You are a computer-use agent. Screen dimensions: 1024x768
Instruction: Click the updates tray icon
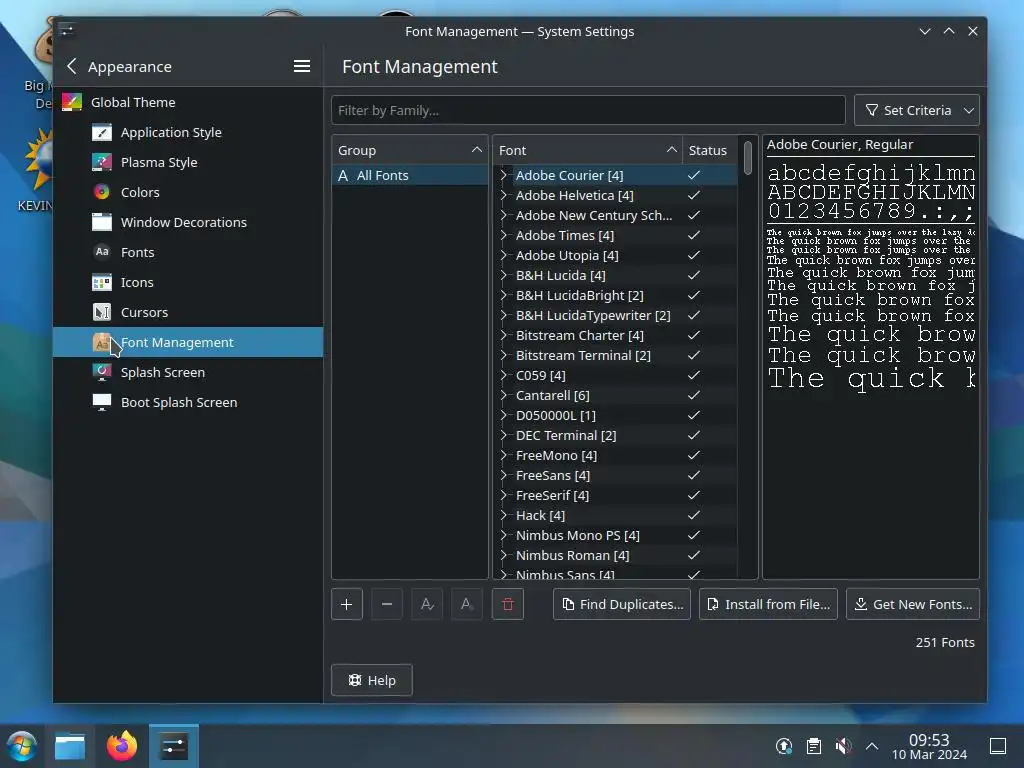click(x=784, y=746)
